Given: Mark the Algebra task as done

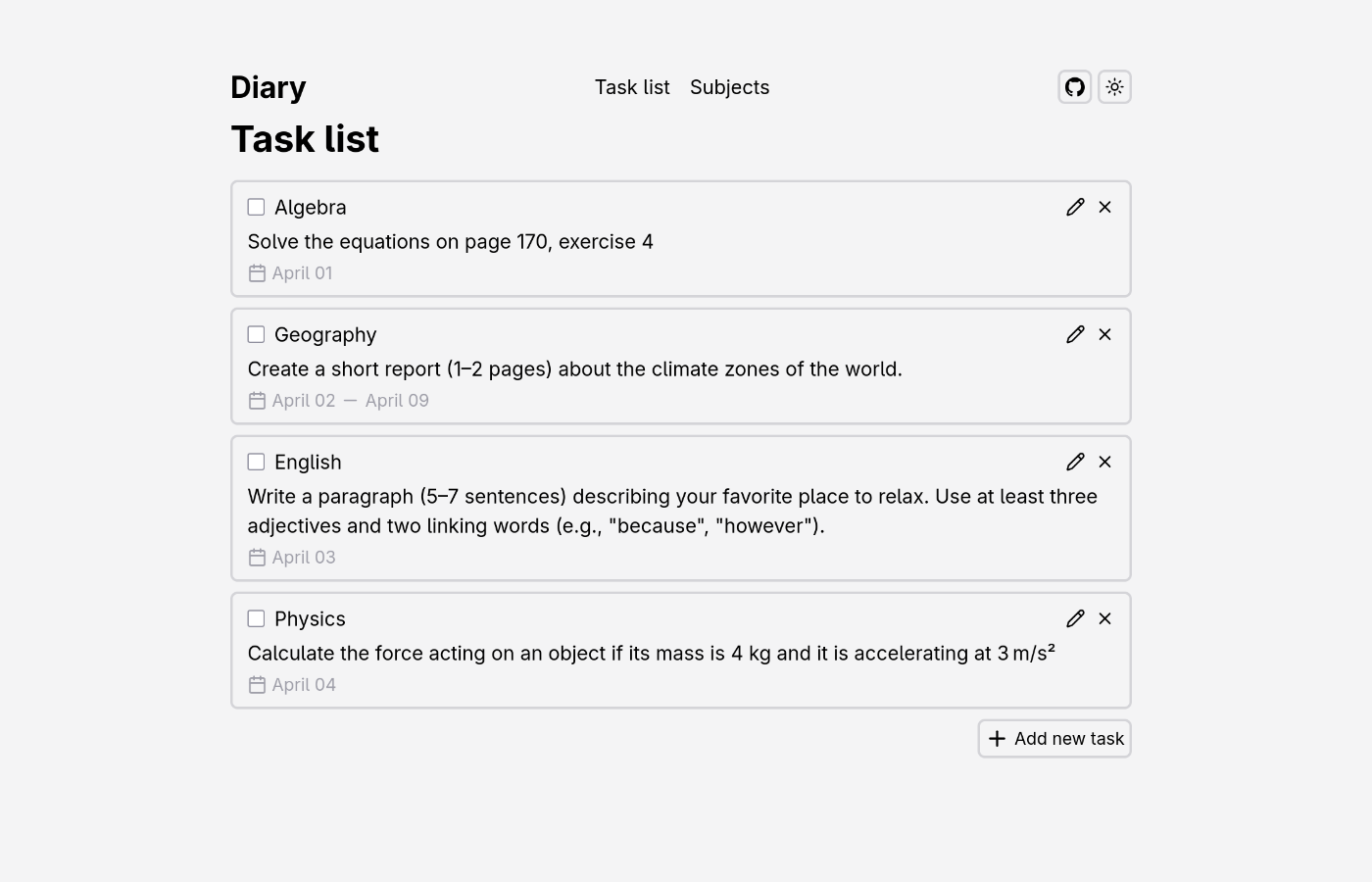Looking at the screenshot, I should click(x=256, y=207).
